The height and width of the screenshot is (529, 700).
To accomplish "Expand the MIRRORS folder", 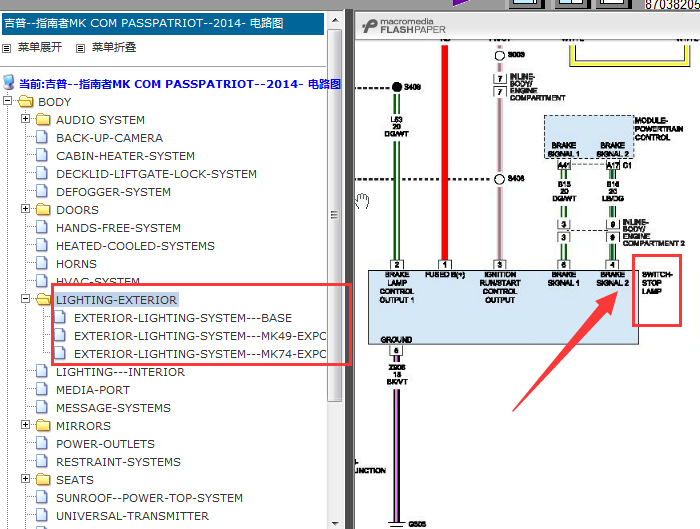I will coord(25,425).
